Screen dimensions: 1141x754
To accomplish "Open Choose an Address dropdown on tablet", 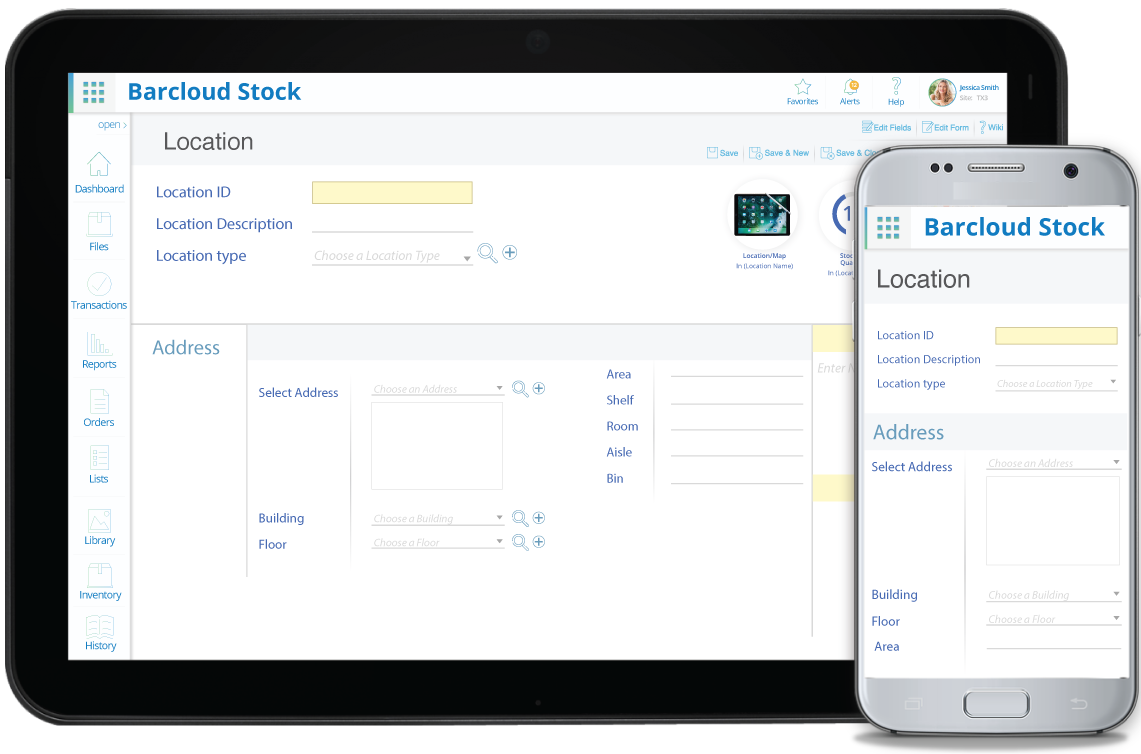I will pos(438,389).
